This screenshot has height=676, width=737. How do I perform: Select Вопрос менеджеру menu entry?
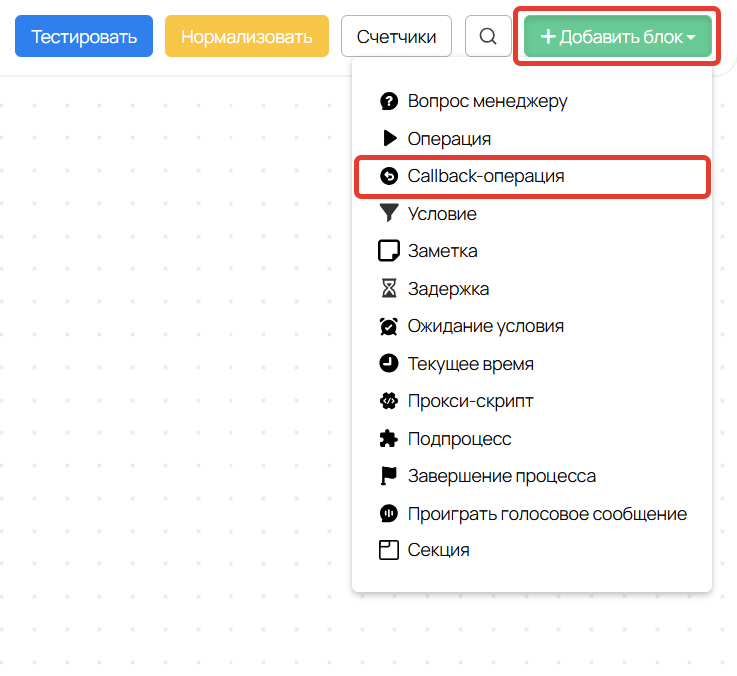[532, 101]
